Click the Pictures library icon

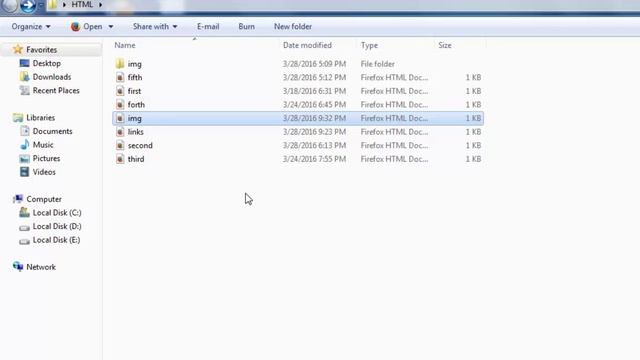(24, 158)
